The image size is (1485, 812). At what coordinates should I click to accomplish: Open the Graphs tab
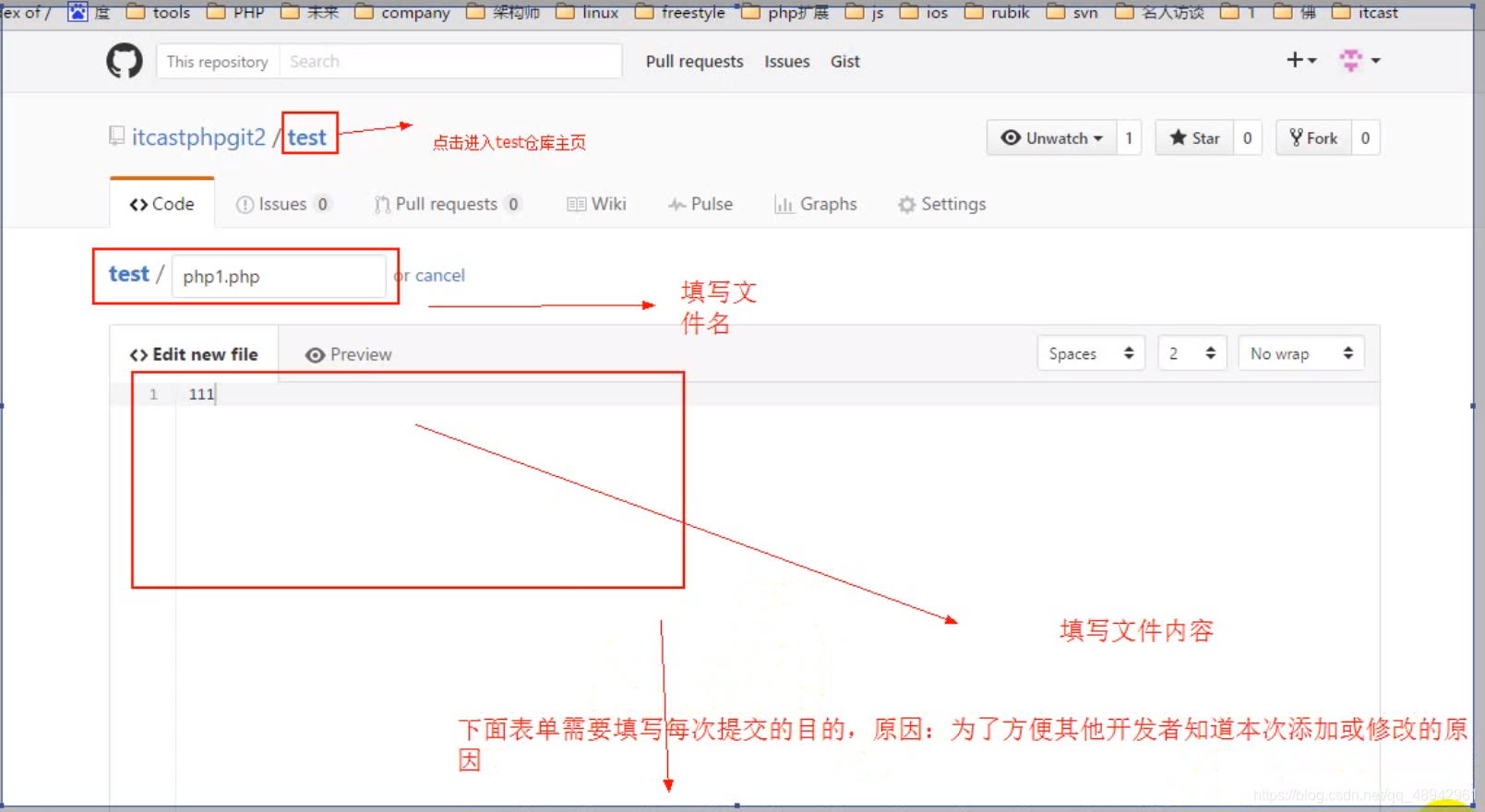coord(816,204)
